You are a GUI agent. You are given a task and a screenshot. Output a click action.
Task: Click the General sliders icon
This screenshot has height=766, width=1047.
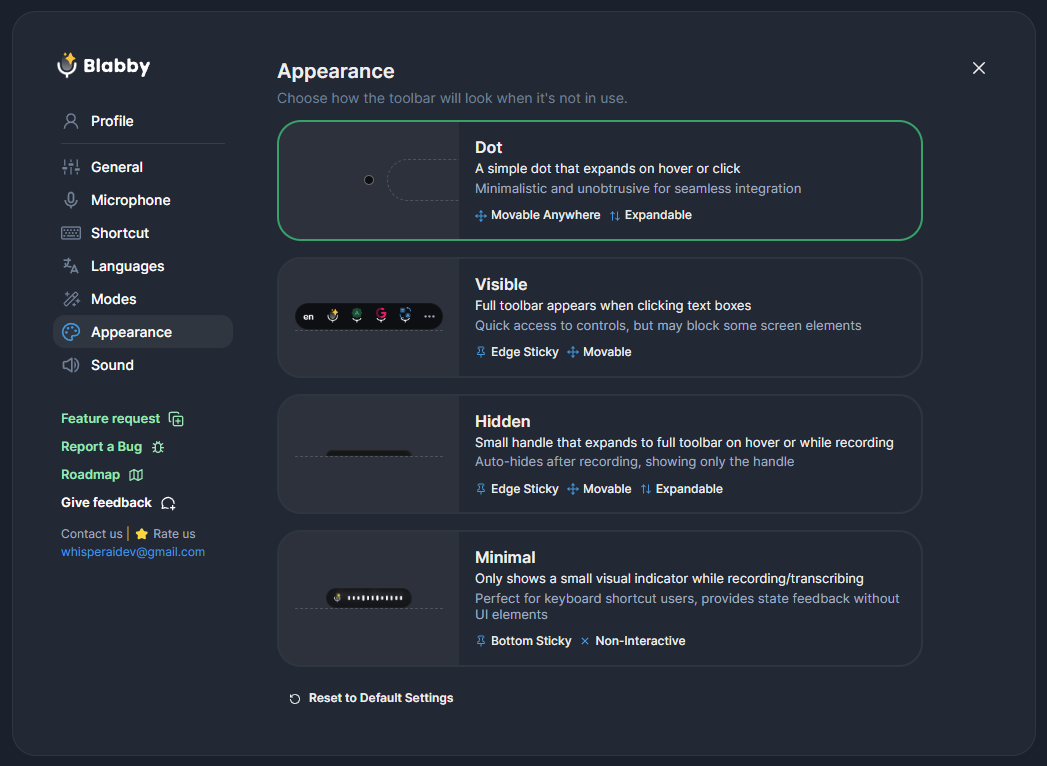[71, 167]
